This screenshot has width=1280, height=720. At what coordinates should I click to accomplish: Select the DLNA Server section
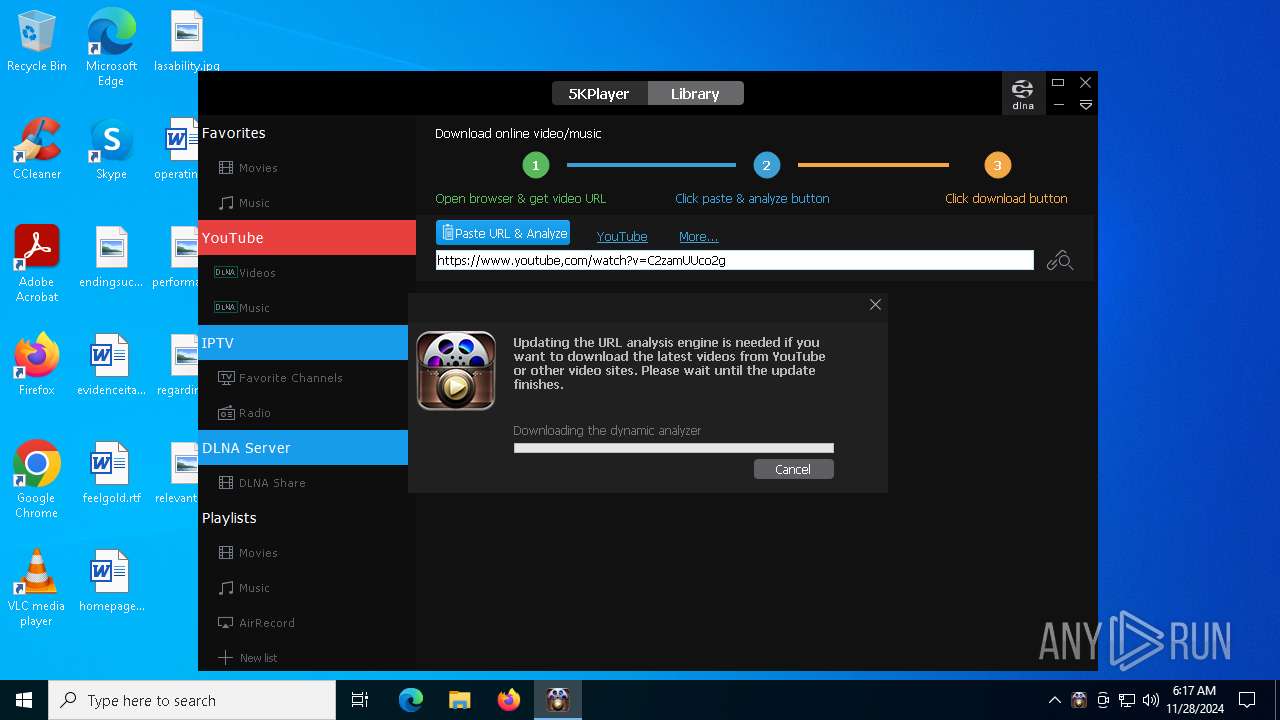(303, 447)
